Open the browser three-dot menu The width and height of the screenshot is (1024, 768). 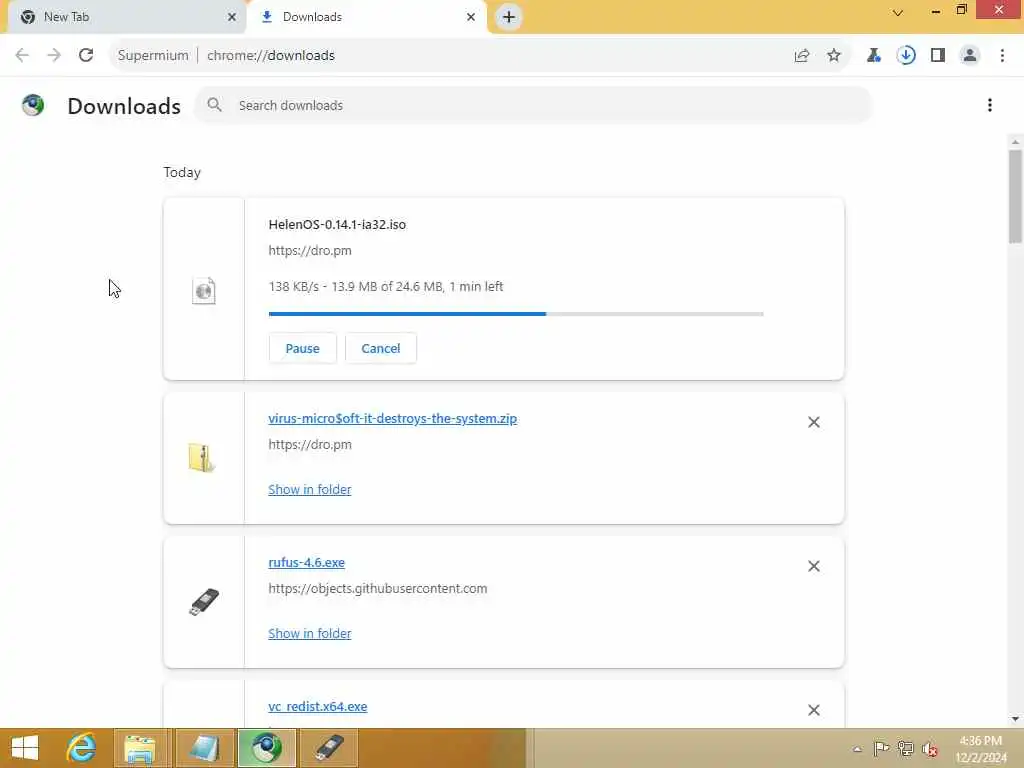pos(1002,56)
